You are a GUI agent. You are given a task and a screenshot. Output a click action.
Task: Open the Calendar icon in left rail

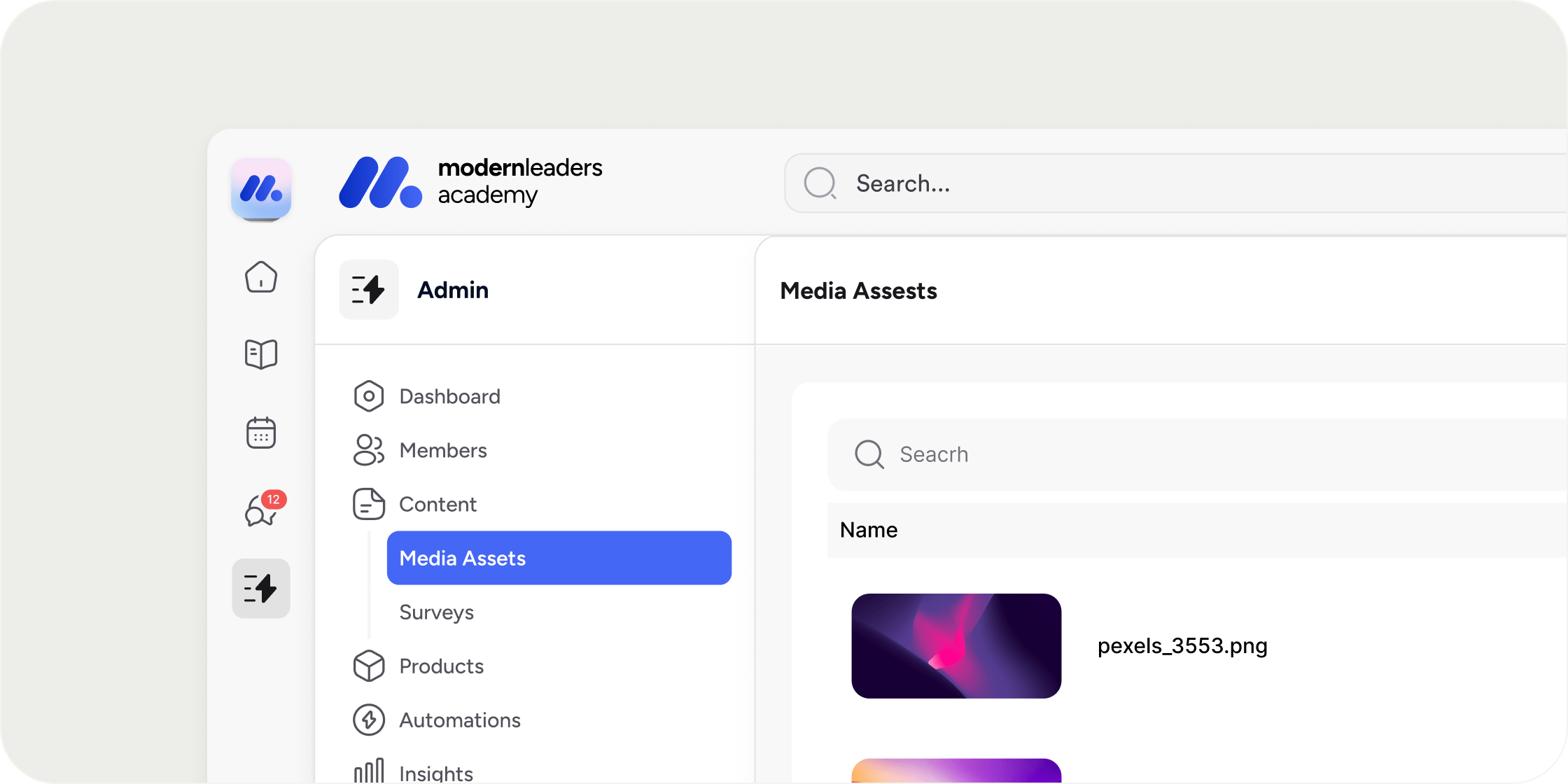[261, 433]
